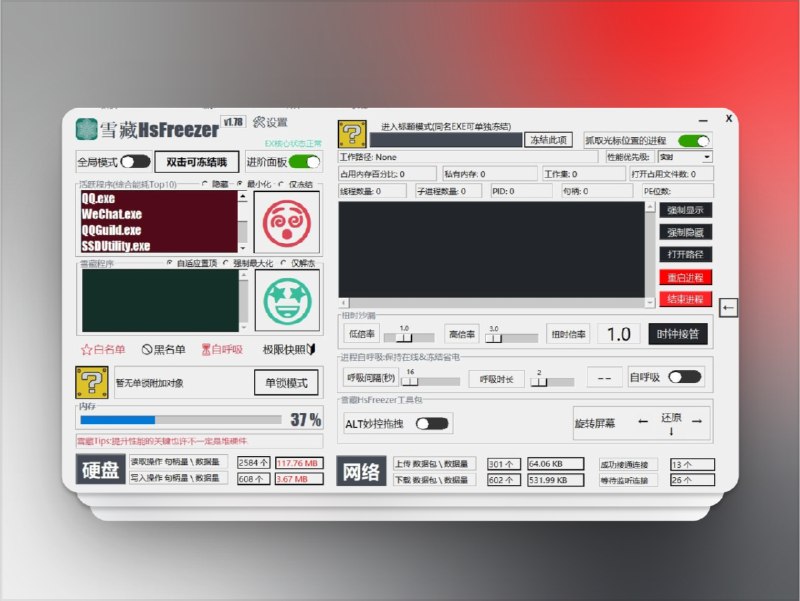Click the 网络 network stats icon
800x601 pixels.
[x=359, y=470]
